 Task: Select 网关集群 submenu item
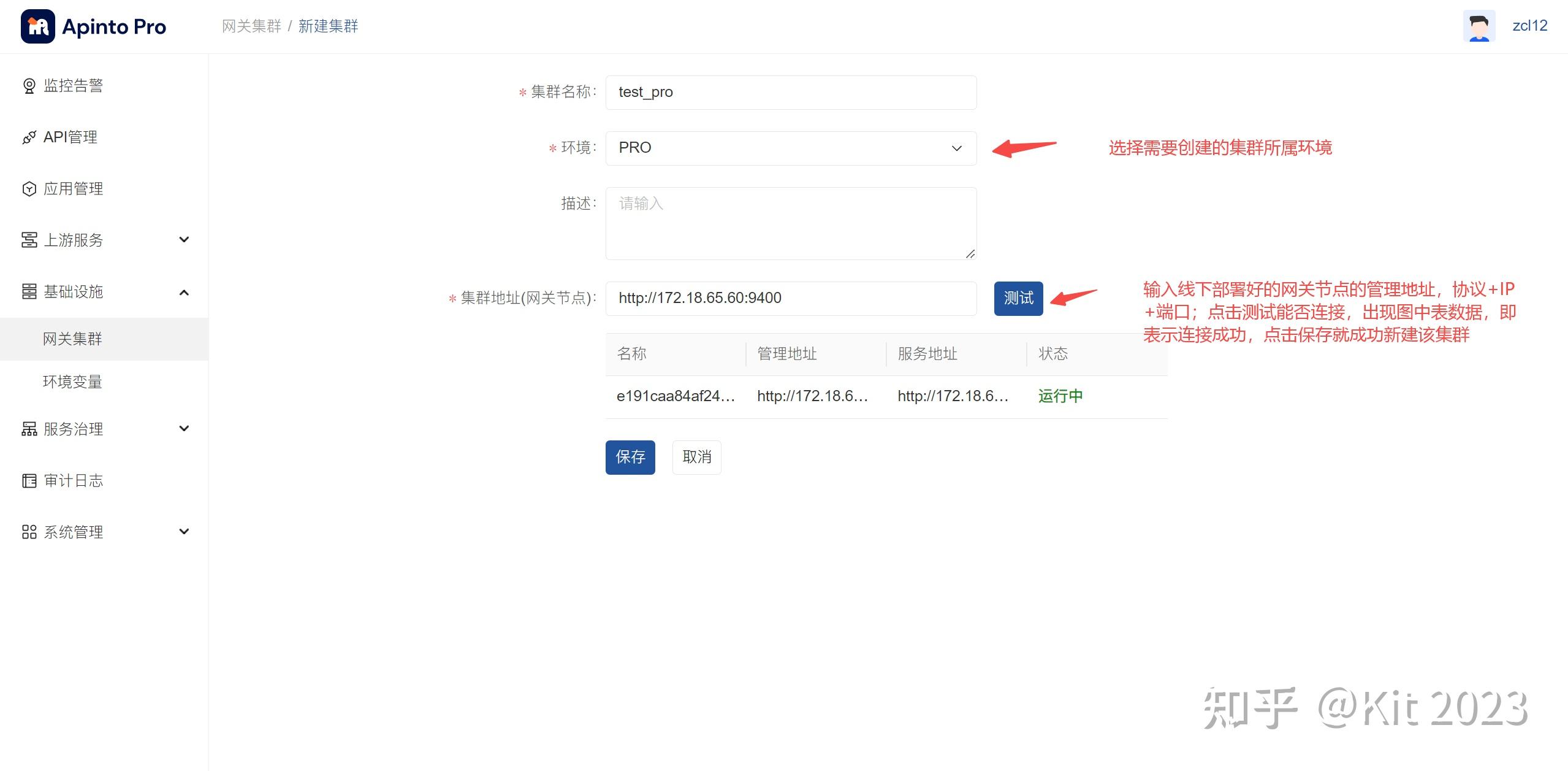[x=104, y=339]
